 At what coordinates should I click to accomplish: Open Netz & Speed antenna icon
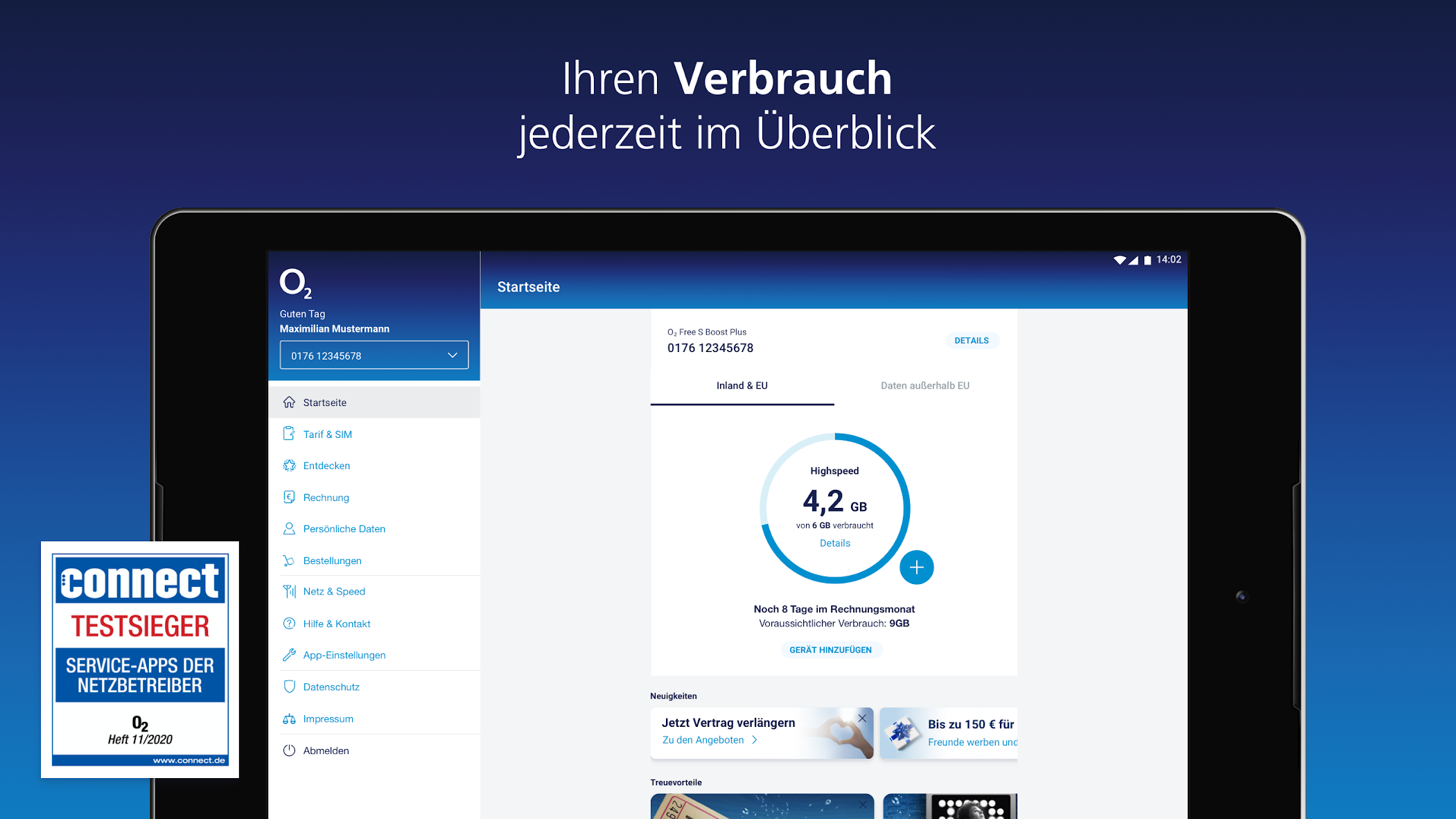tap(289, 592)
